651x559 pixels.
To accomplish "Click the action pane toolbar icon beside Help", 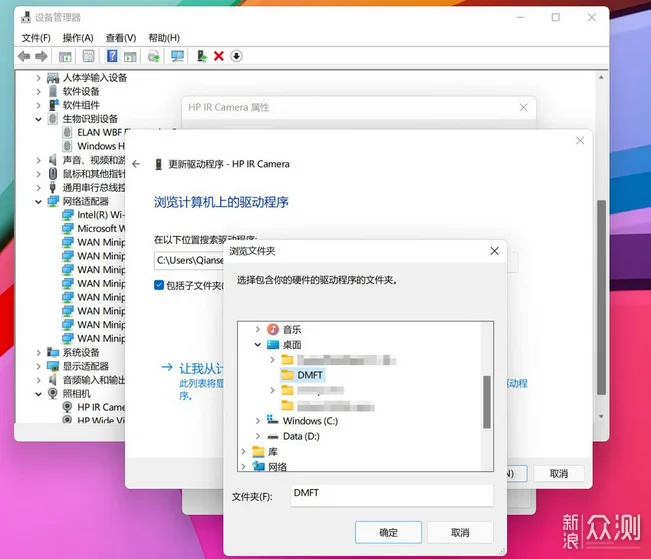I will (x=130, y=56).
